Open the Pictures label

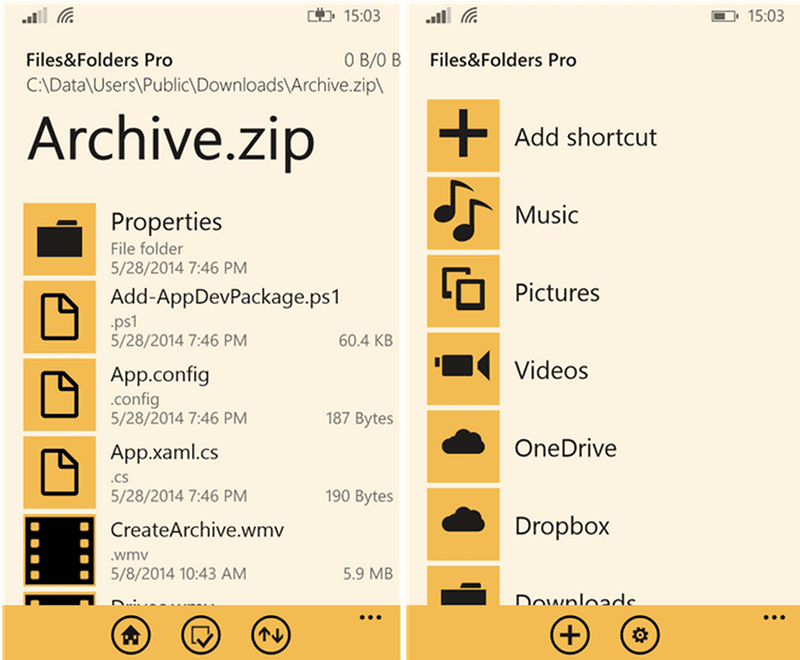[x=557, y=293]
